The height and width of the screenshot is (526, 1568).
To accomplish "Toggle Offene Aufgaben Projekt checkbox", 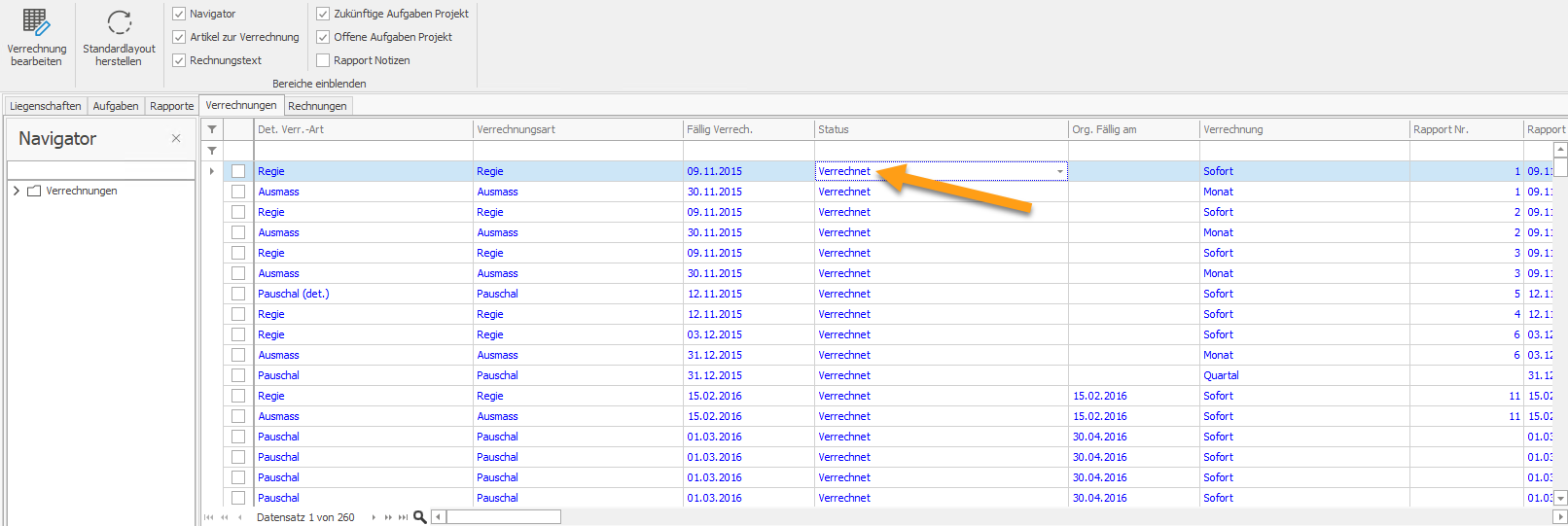I will tap(323, 37).
